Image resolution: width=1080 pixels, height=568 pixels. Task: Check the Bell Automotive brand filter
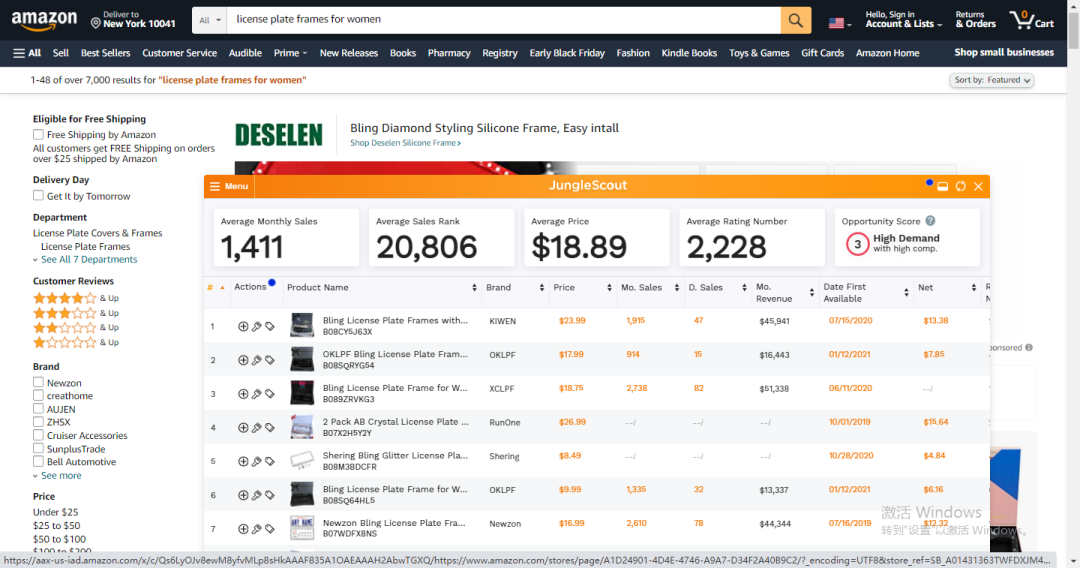(39, 461)
